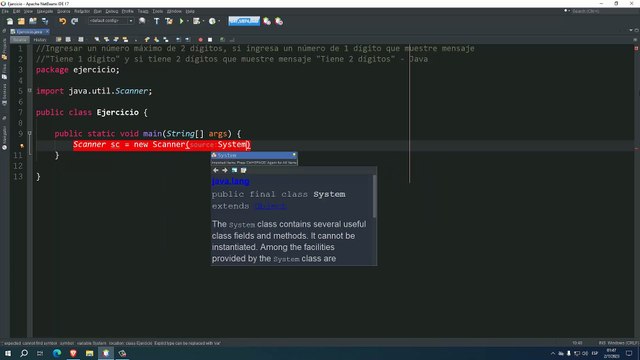This screenshot has height=360, width=640.
Task: Collapse the import fold on line 5
Action: [x=29, y=91]
